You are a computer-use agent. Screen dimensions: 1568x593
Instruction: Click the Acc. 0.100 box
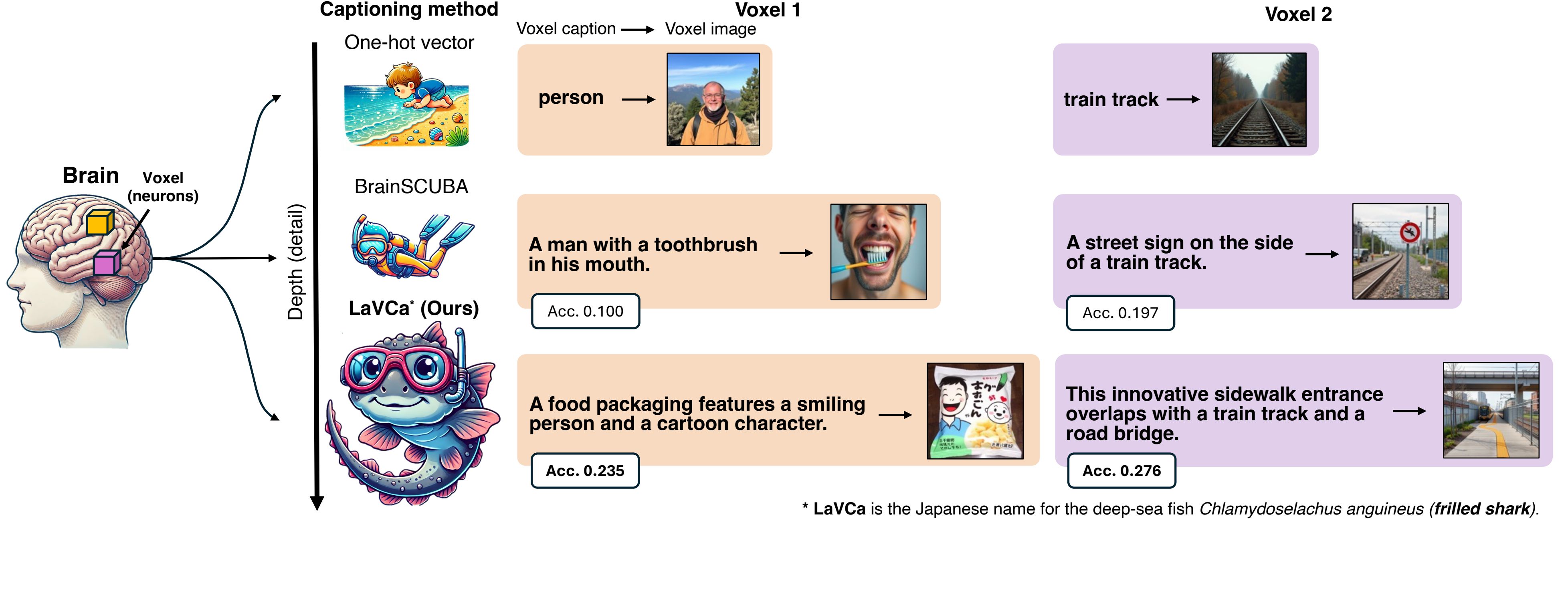click(x=586, y=311)
